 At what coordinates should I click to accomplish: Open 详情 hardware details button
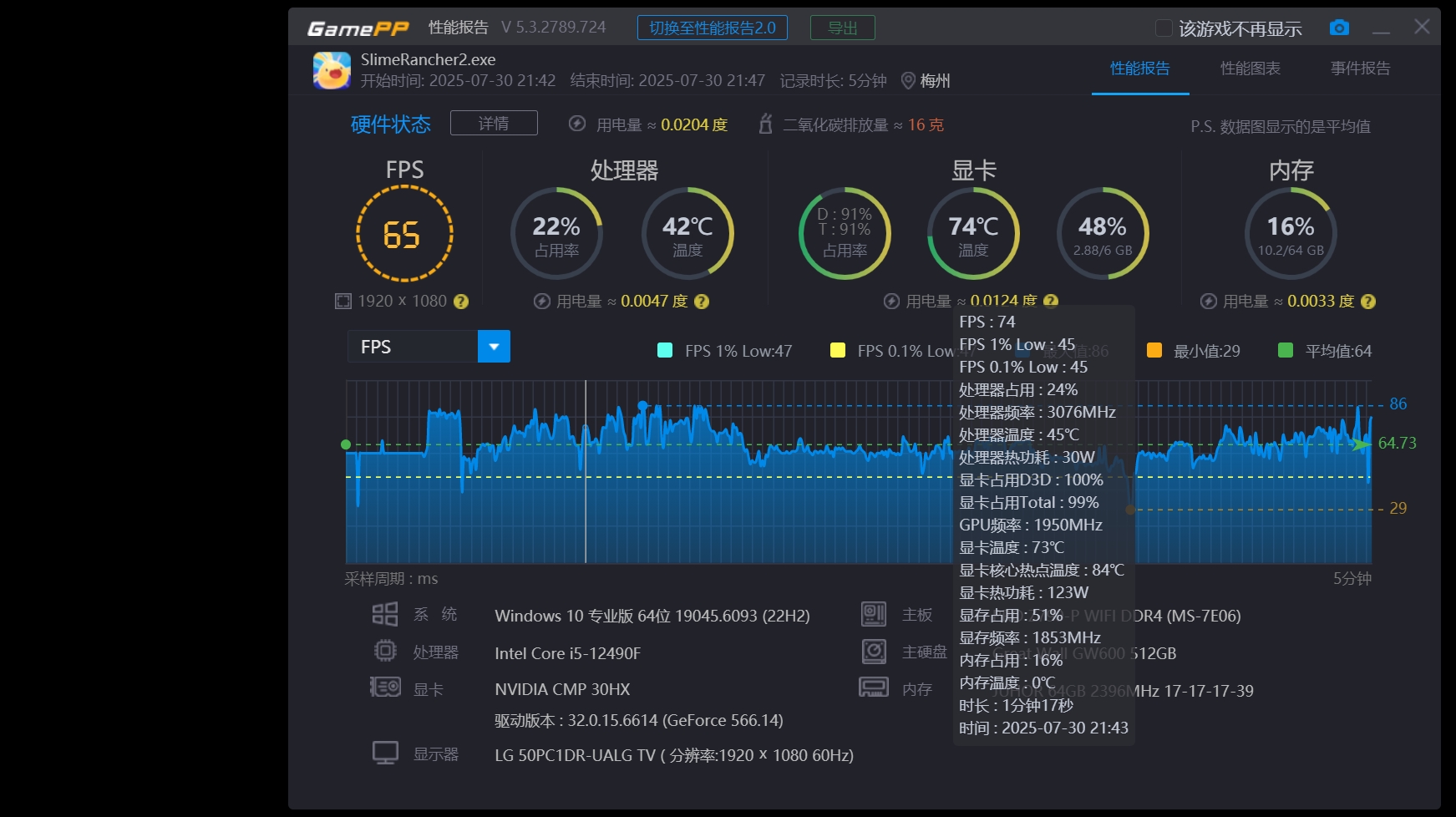(494, 123)
